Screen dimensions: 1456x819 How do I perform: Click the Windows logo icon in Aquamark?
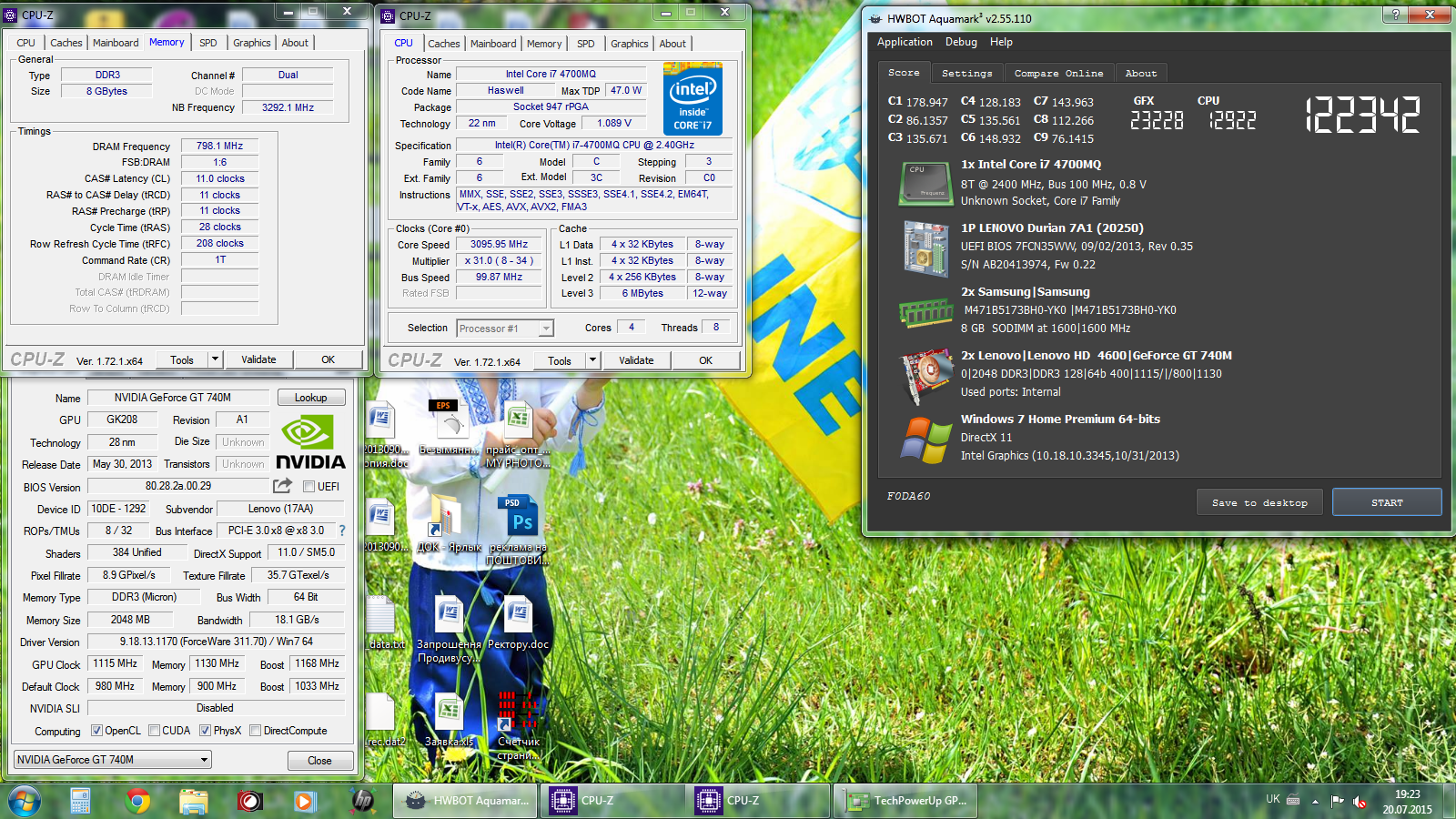(925, 440)
